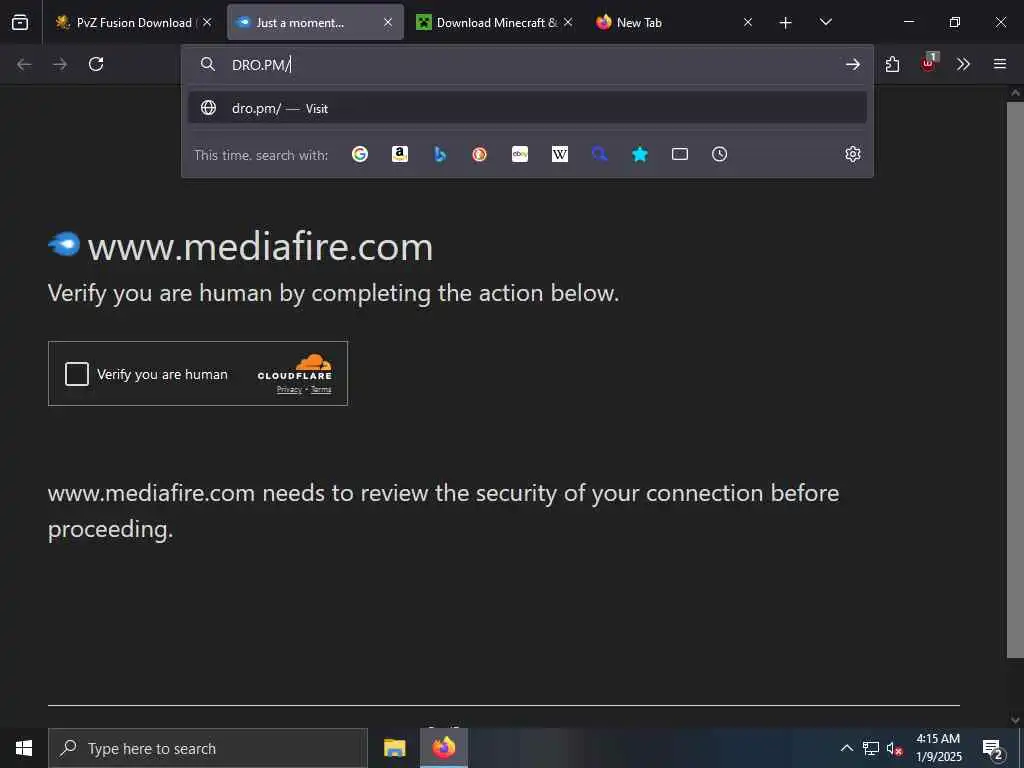Open search settings gear icon
Image resolution: width=1024 pixels, height=768 pixels.
point(853,154)
